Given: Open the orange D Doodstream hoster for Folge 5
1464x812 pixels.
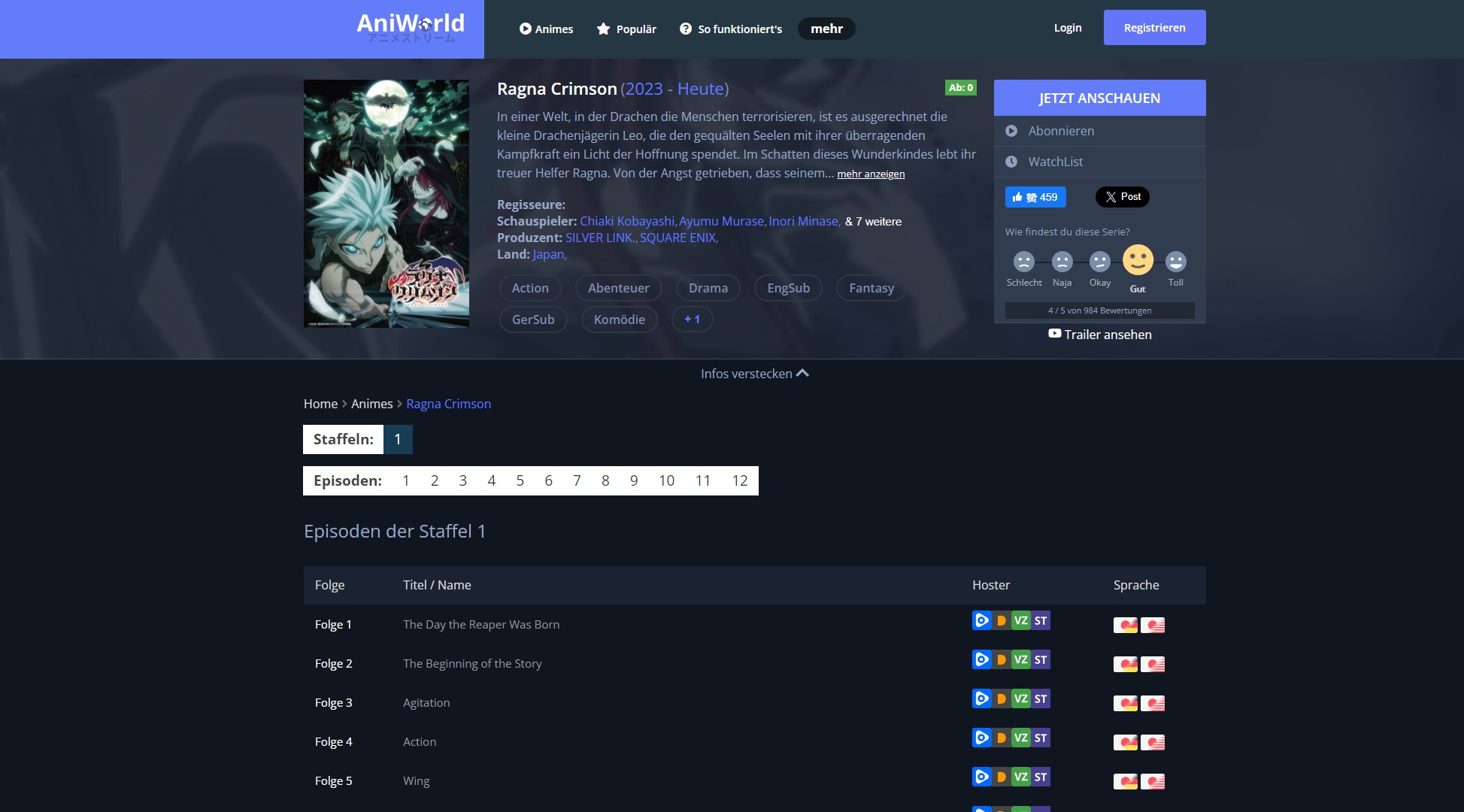Looking at the screenshot, I should point(1001,777).
